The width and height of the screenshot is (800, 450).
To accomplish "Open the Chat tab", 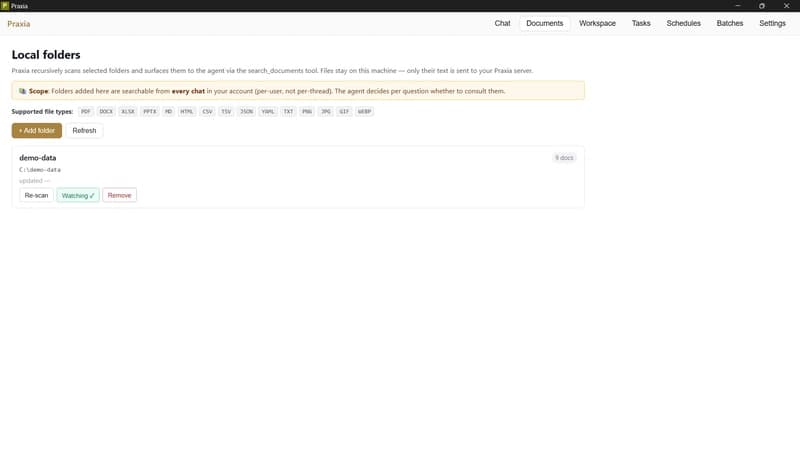I will point(502,23).
